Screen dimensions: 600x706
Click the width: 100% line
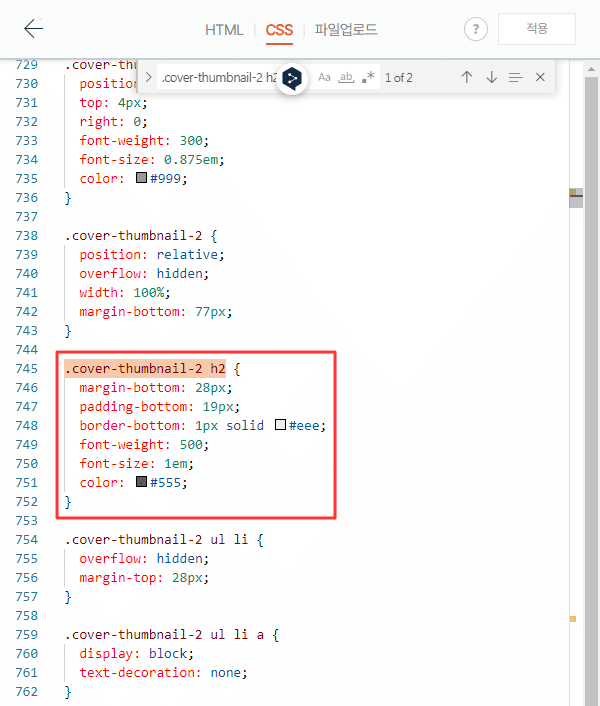click(125, 293)
